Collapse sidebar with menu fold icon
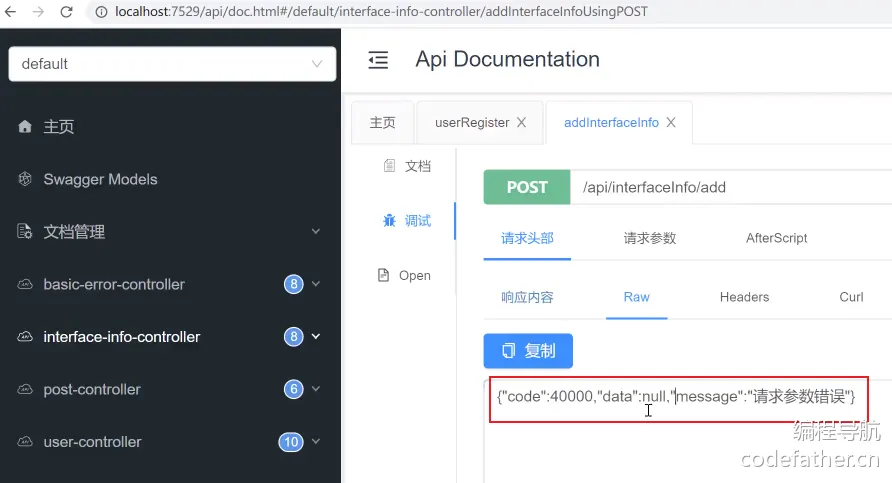 click(x=378, y=60)
